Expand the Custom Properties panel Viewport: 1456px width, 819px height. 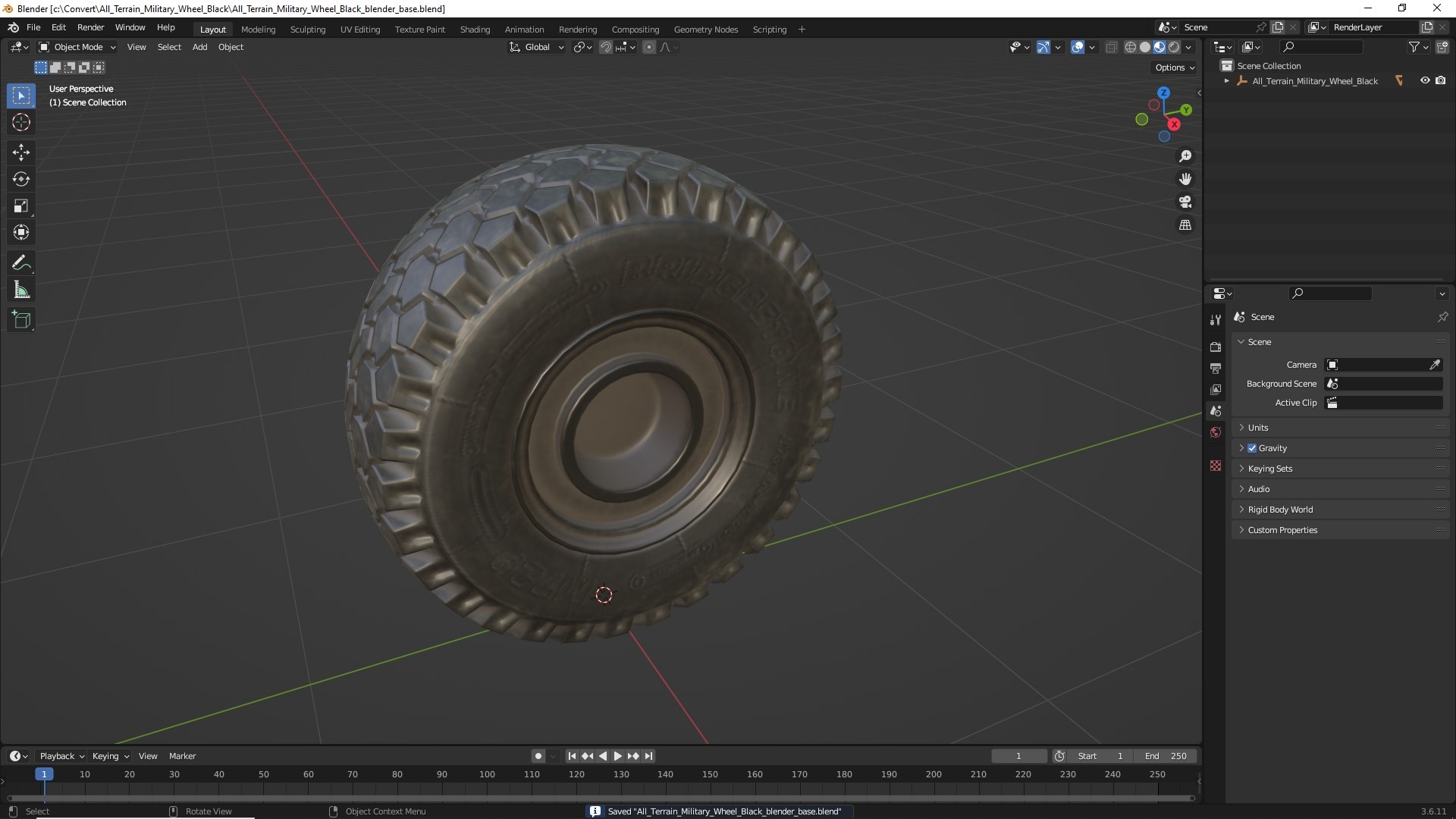1340,530
